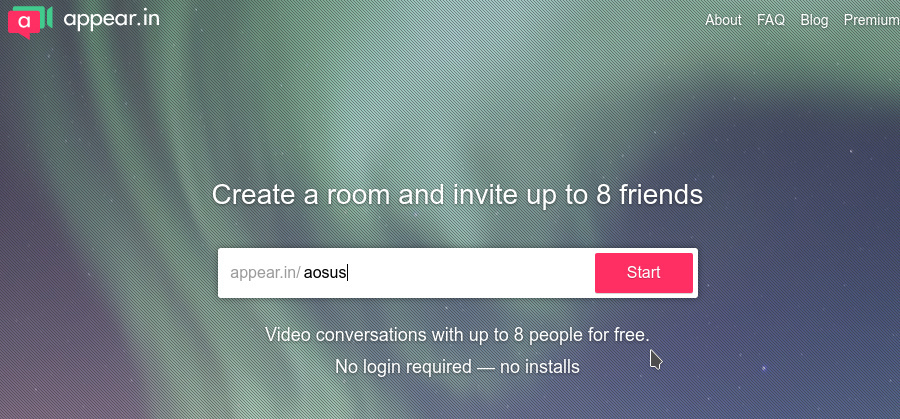Go to the FAQ page
Image resolution: width=900 pixels, height=419 pixels.
tap(771, 20)
